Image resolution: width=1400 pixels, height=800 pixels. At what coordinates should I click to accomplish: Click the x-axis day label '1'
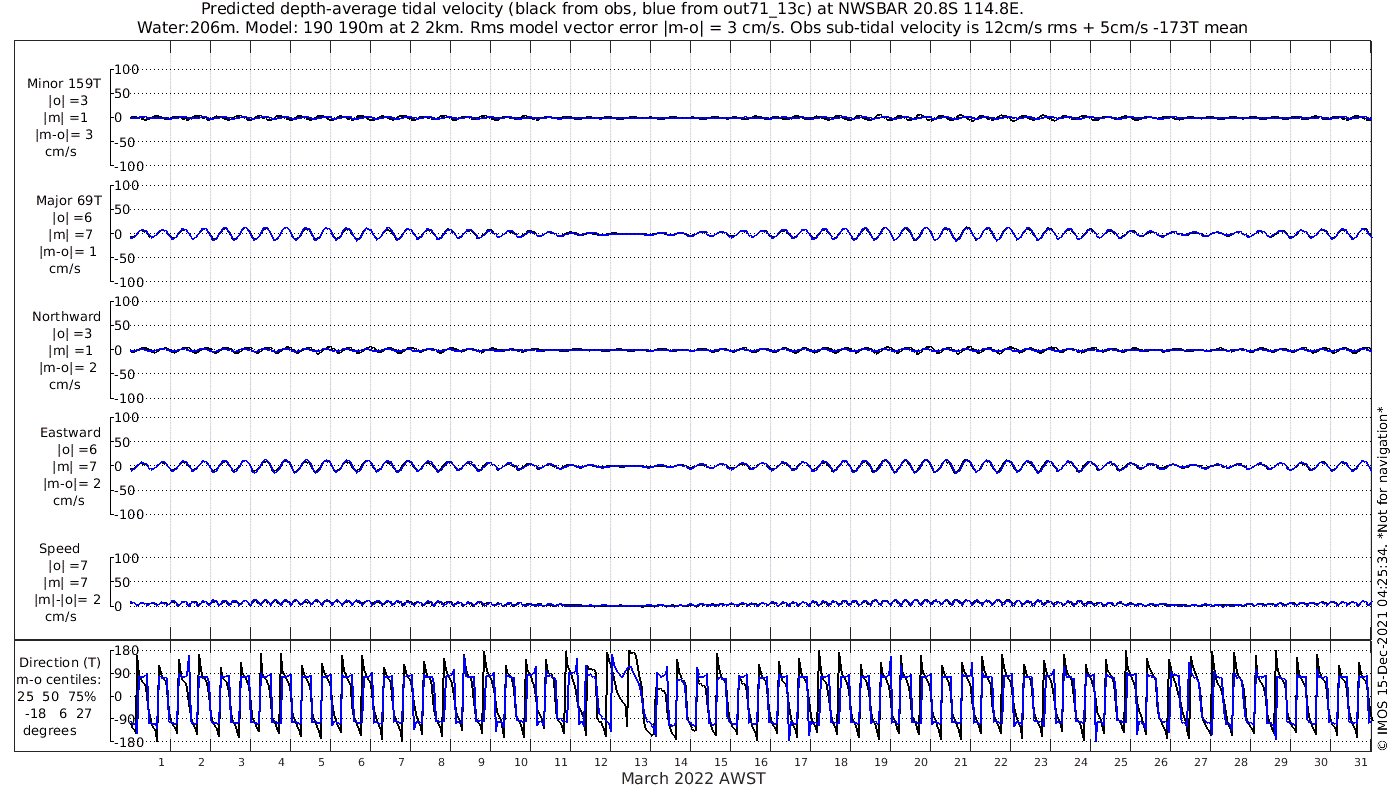point(161,762)
